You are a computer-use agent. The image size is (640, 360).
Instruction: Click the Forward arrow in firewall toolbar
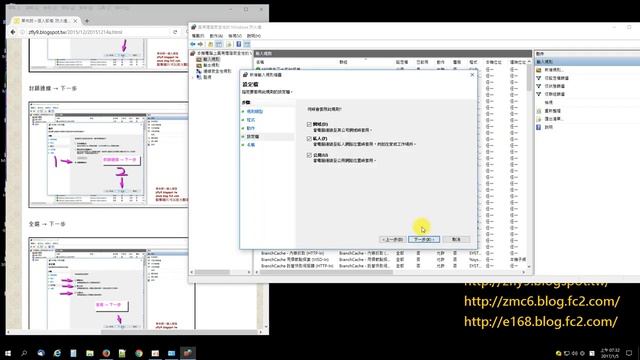point(200,44)
